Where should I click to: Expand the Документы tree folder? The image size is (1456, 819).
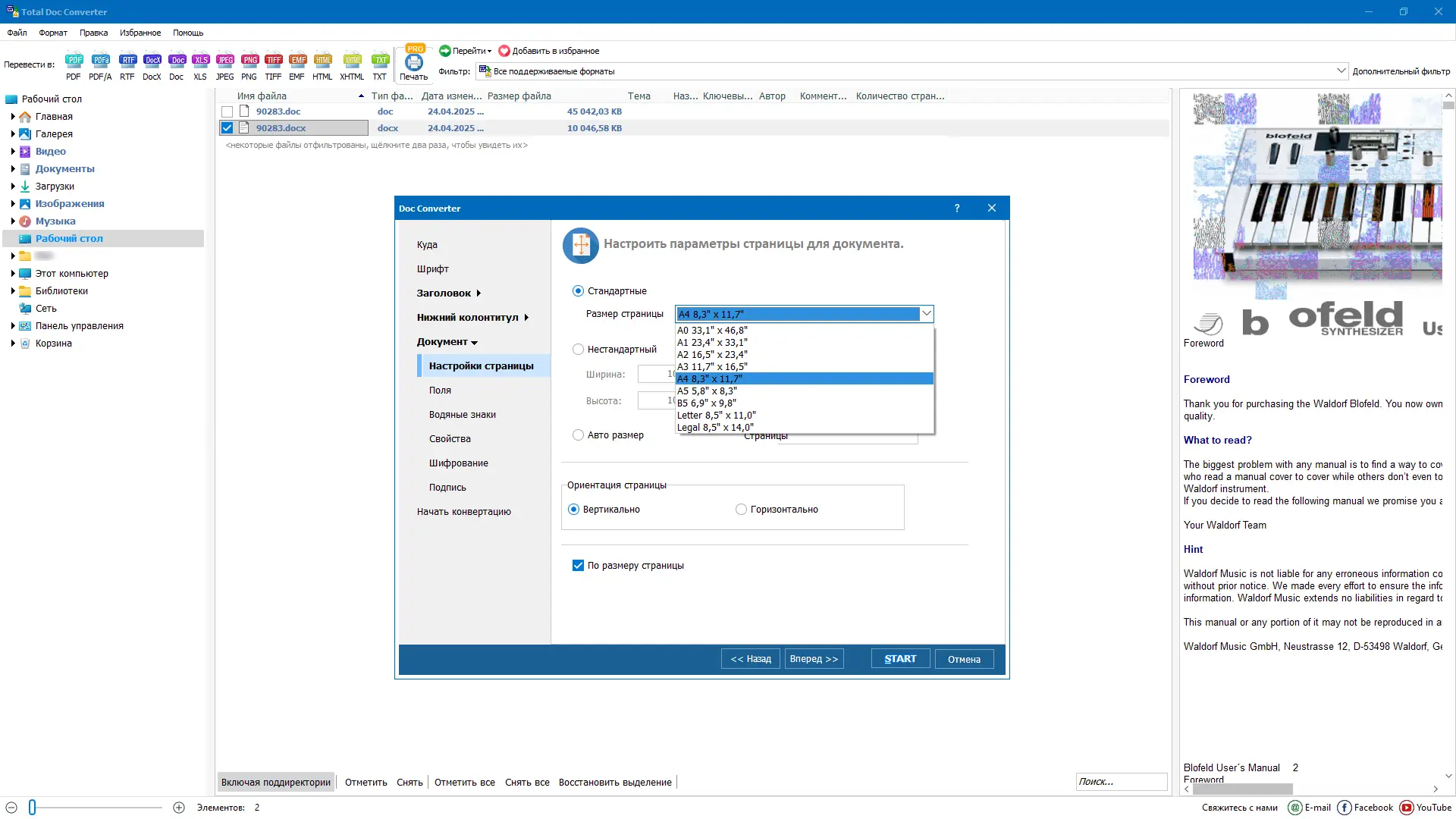[13, 169]
